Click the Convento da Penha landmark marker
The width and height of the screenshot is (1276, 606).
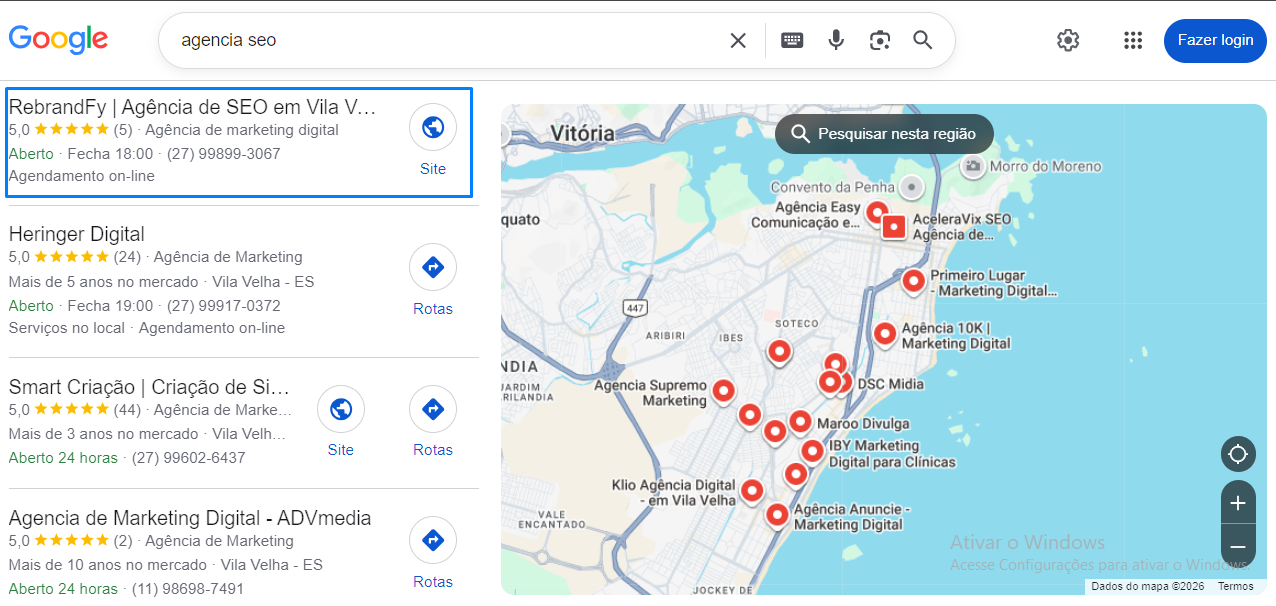[x=911, y=187]
